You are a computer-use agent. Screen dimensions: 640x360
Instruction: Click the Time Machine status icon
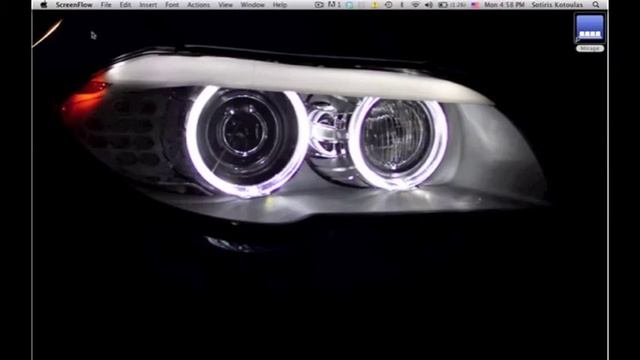click(x=389, y=5)
